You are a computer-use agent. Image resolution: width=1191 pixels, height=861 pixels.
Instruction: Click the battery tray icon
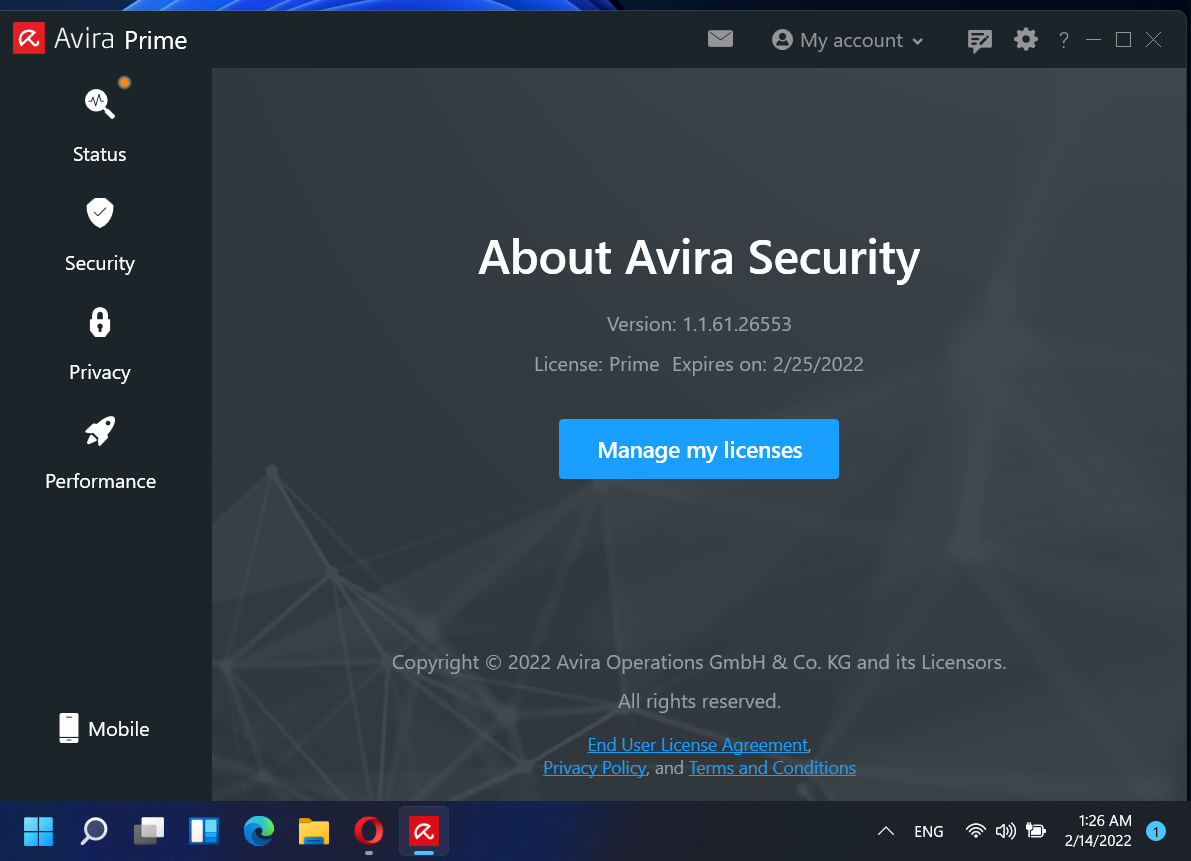1036,831
